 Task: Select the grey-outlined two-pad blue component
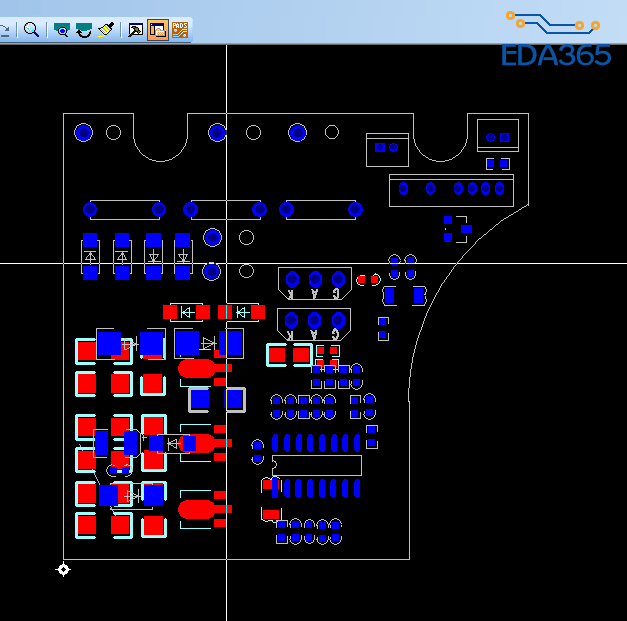pyautogui.click(x=217, y=399)
